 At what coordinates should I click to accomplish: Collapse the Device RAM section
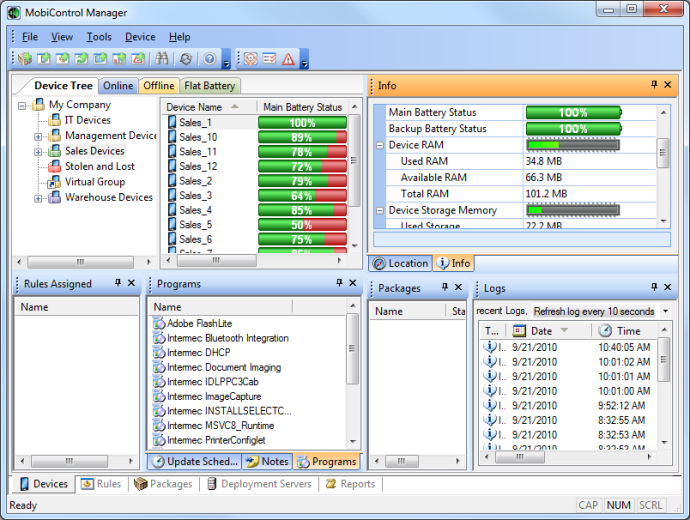380,145
